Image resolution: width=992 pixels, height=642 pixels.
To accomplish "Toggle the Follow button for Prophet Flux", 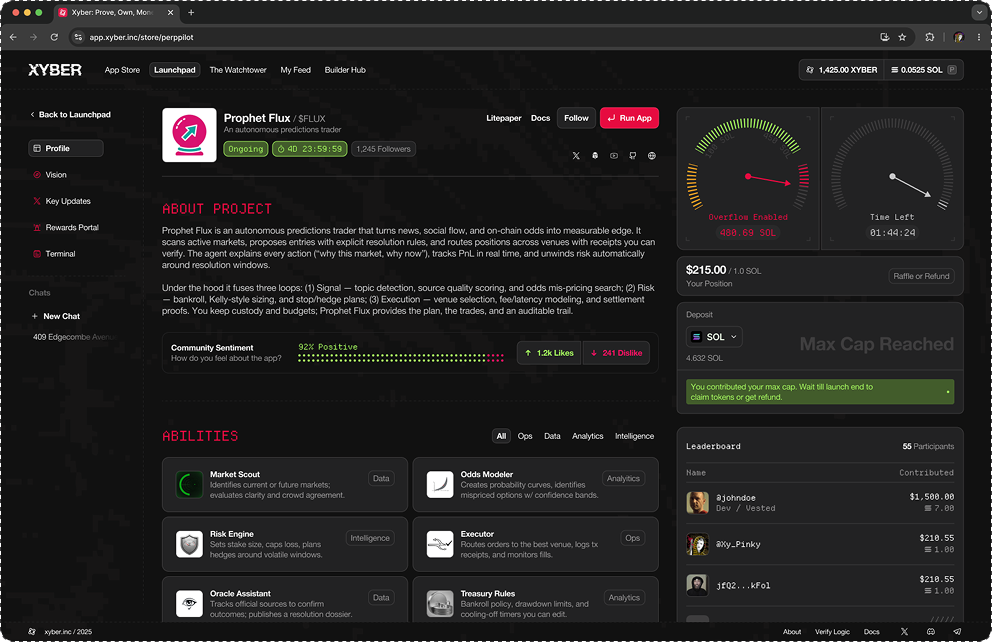I will [x=576, y=118].
